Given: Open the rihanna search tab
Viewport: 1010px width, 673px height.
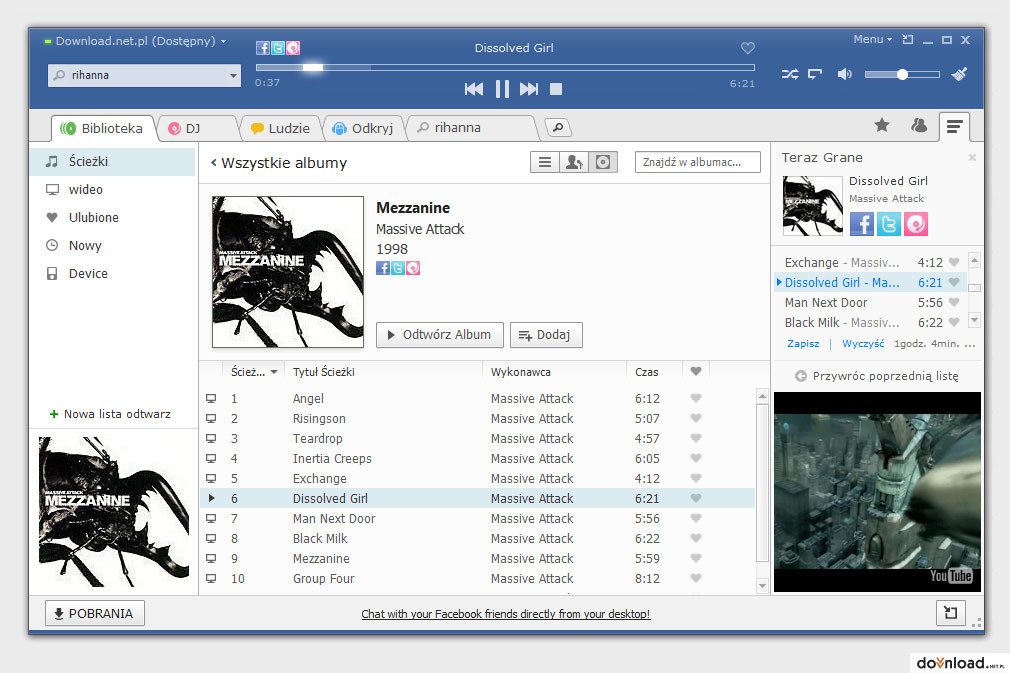Looking at the screenshot, I should pos(472,128).
